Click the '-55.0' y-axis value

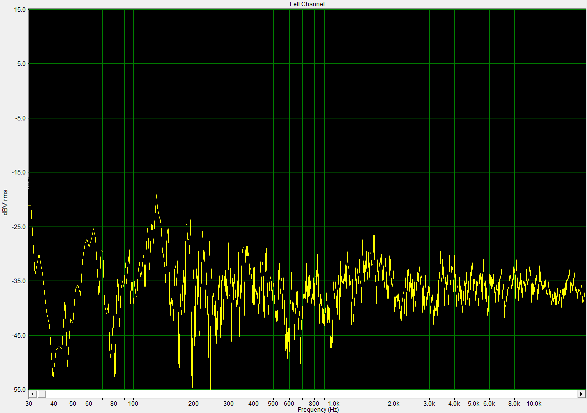tap(21, 390)
